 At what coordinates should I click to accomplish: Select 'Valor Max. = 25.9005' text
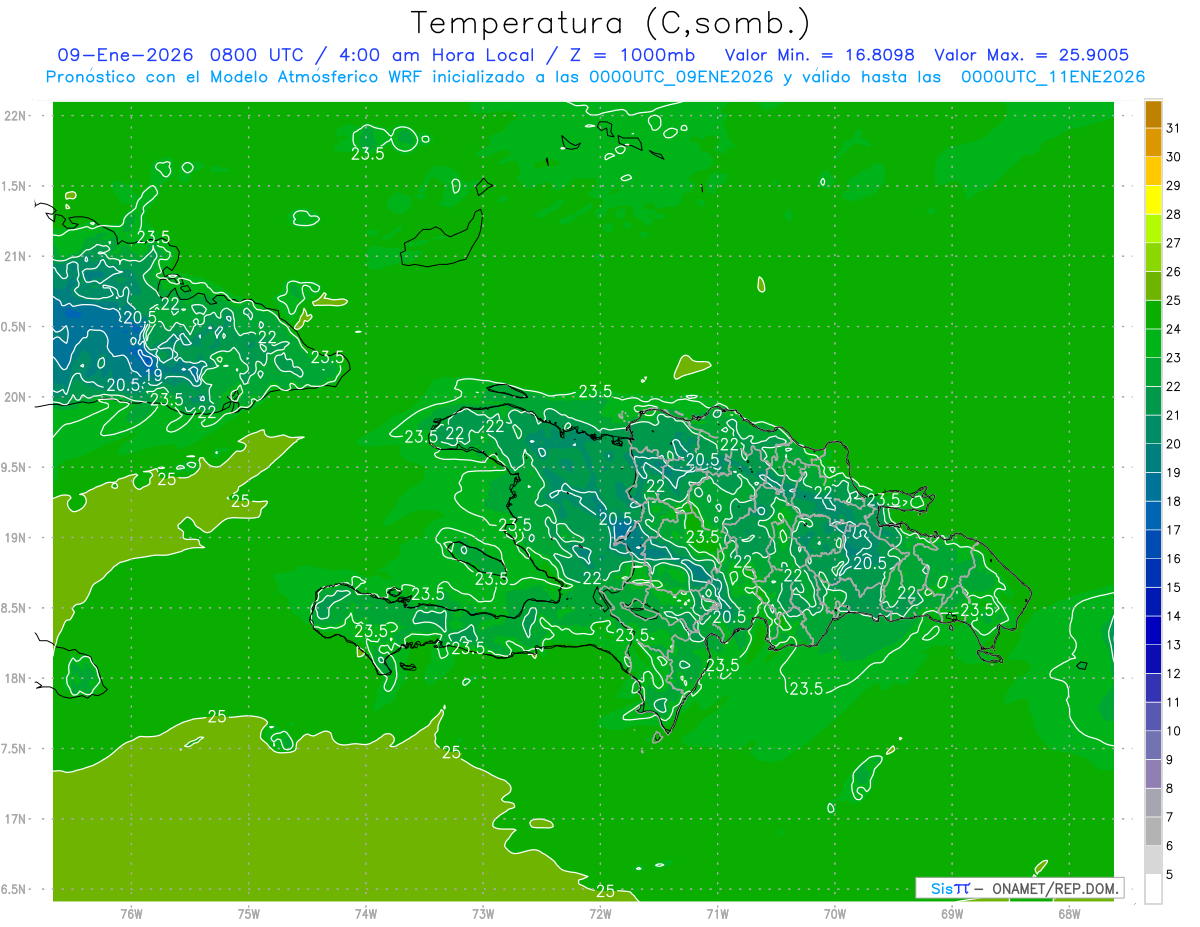1031,54
